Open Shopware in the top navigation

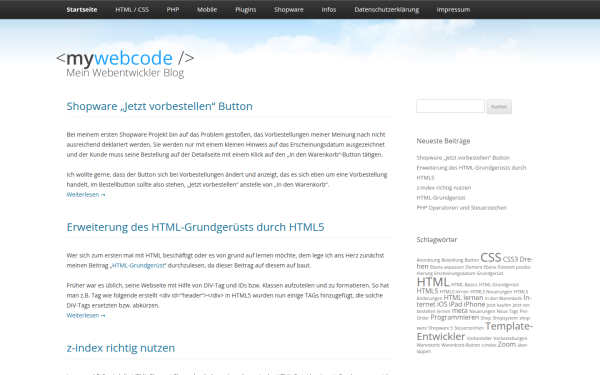coord(289,10)
